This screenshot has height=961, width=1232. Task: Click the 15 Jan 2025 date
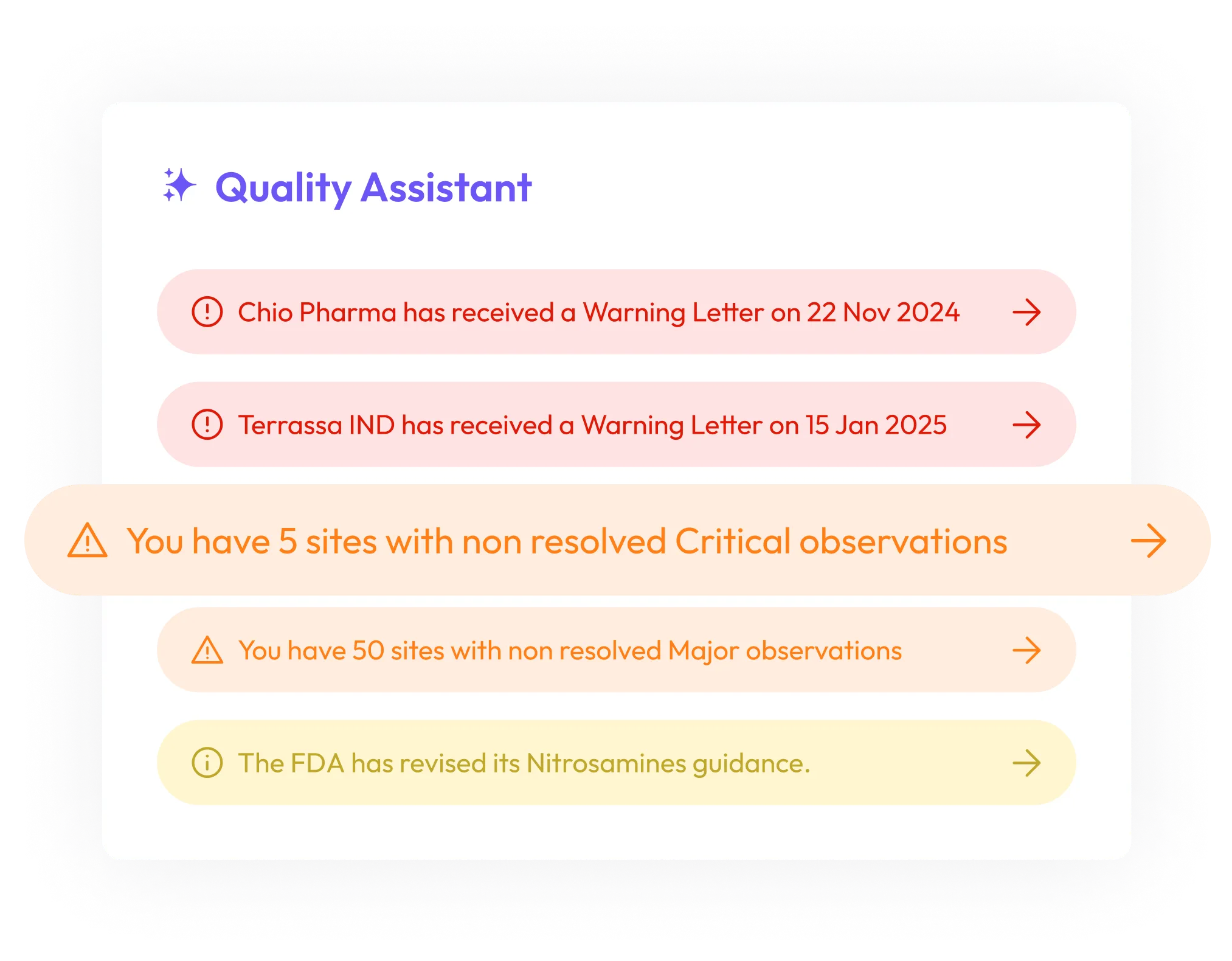point(876,425)
